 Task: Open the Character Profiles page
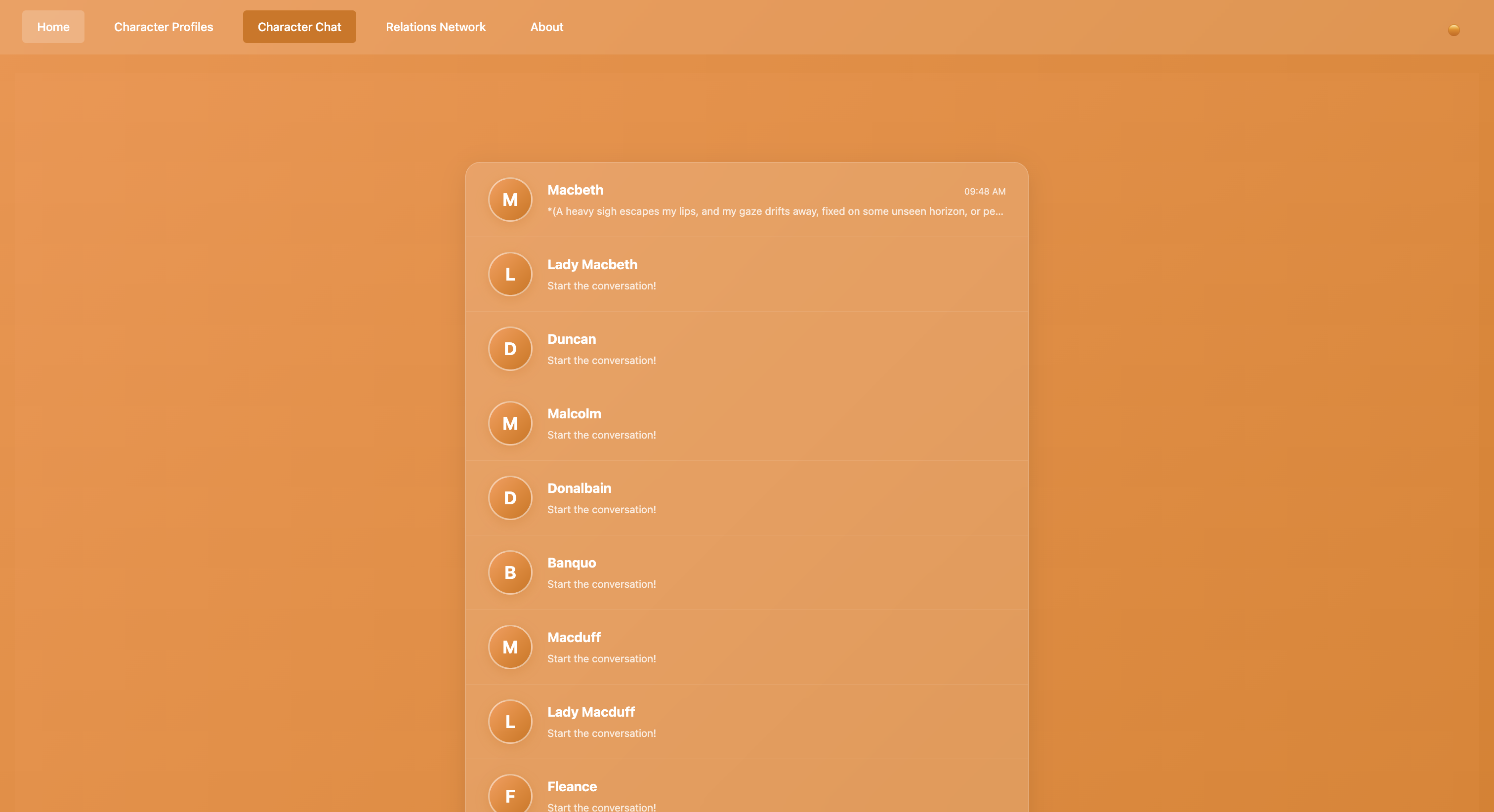[x=164, y=27]
